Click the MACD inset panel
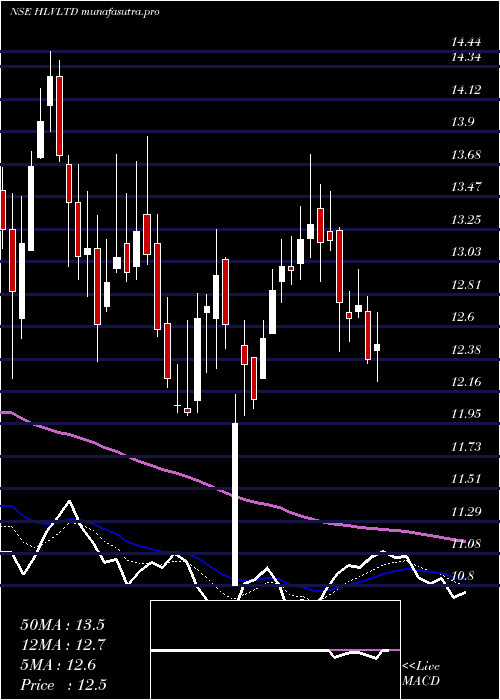The image size is (500, 700). pos(275,650)
